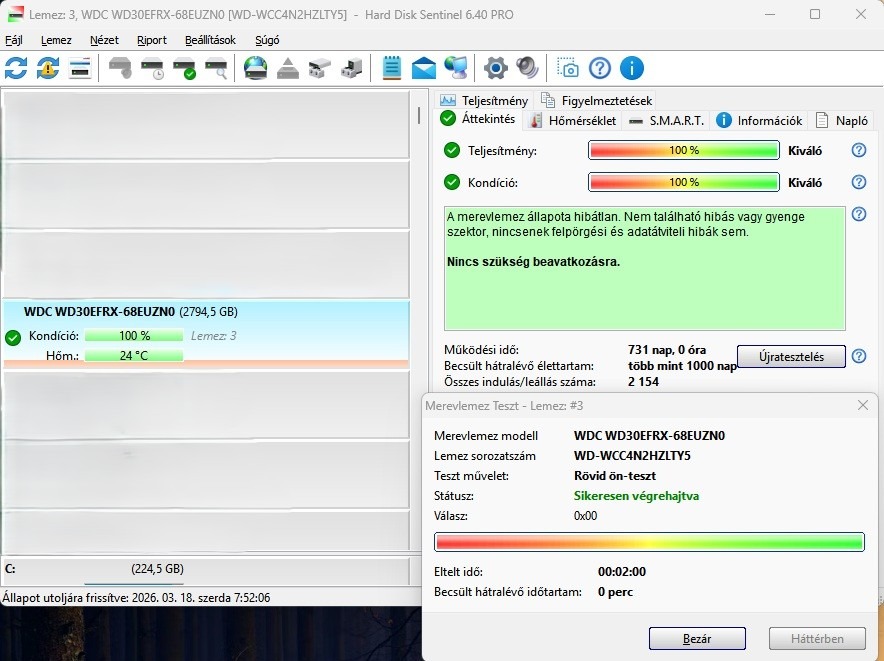
Task: Select the Áttekintés tab
Action: tap(479, 119)
